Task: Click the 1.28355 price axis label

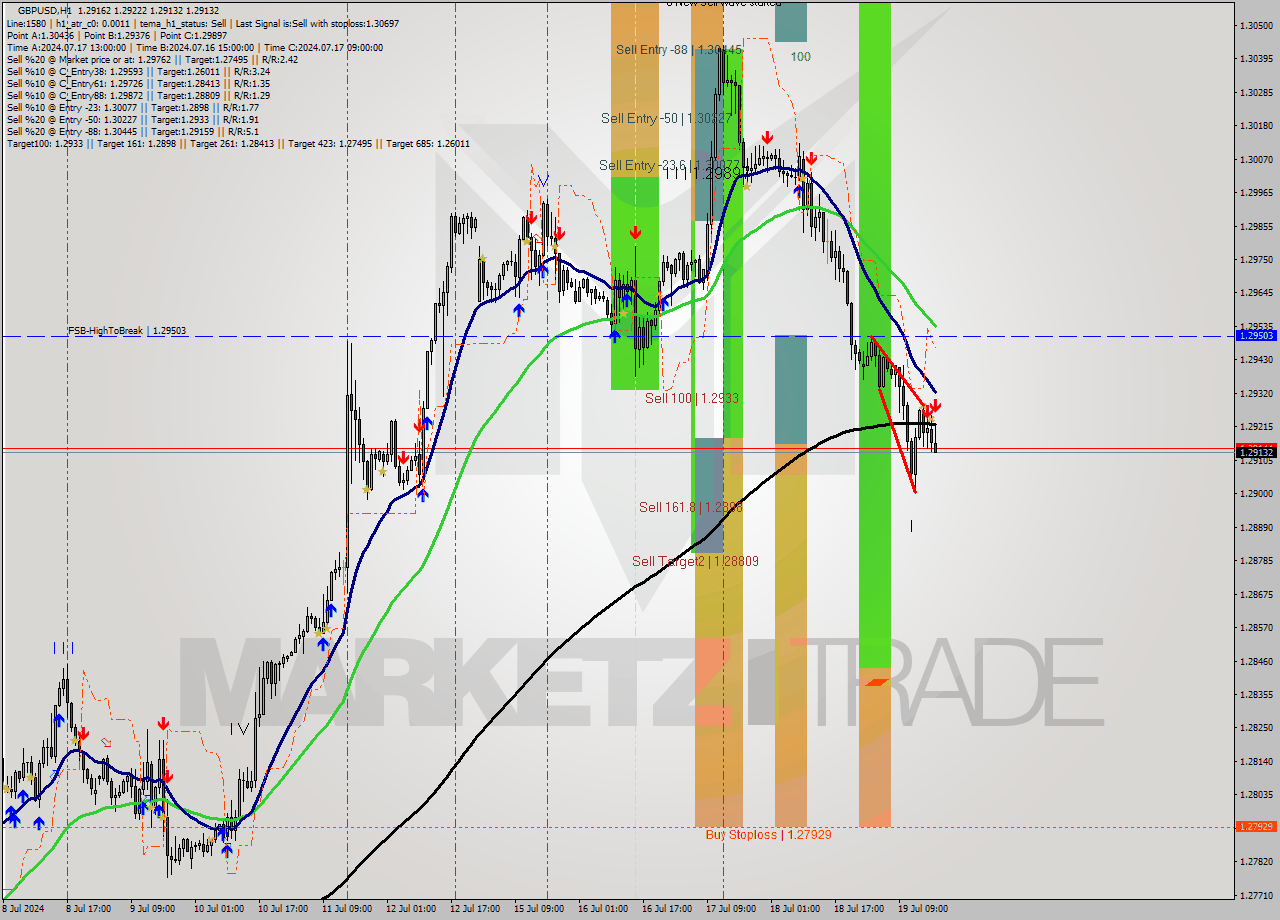Action: coord(1256,694)
